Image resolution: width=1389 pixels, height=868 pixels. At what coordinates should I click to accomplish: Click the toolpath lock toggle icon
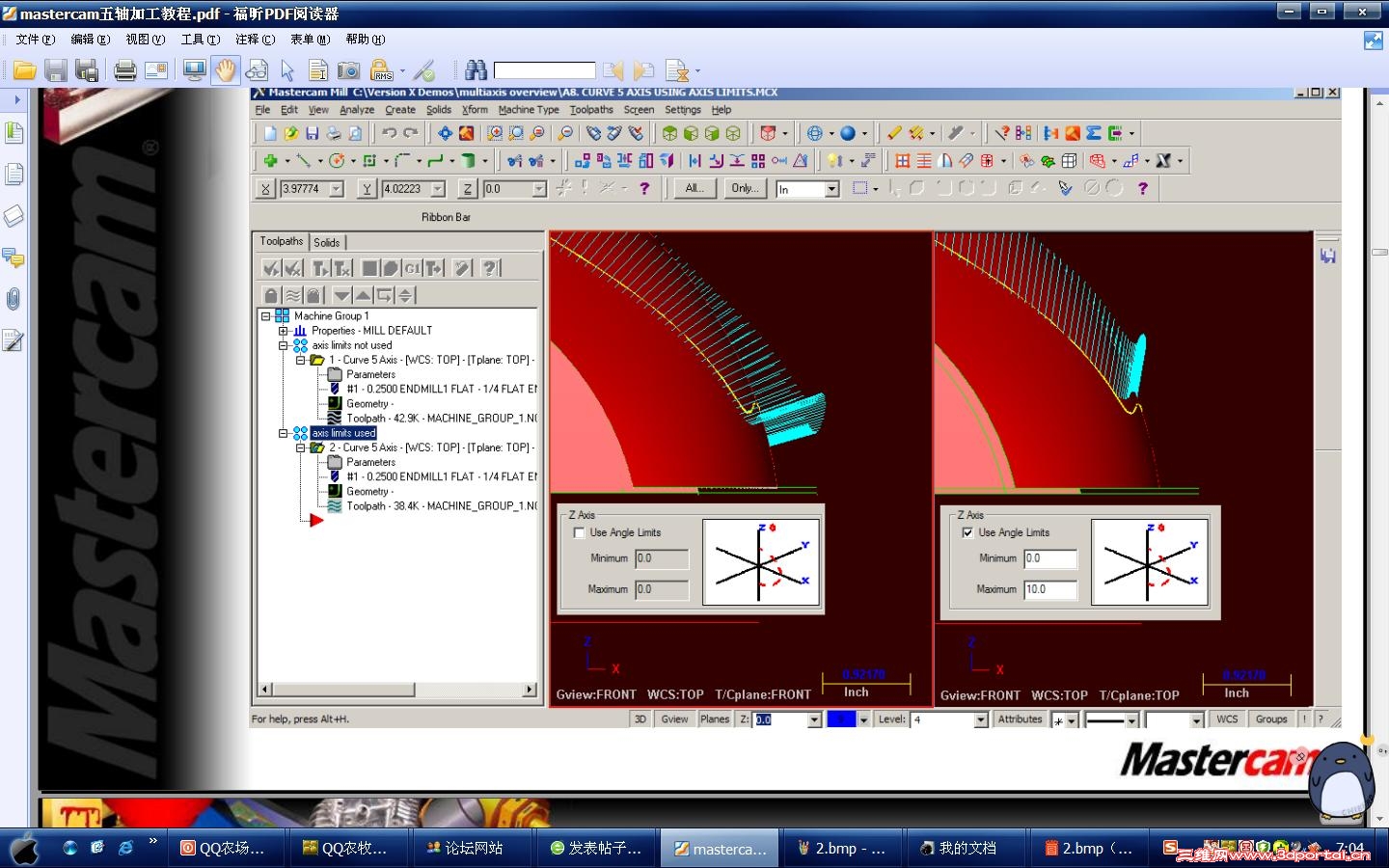pyautogui.click(x=271, y=295)
